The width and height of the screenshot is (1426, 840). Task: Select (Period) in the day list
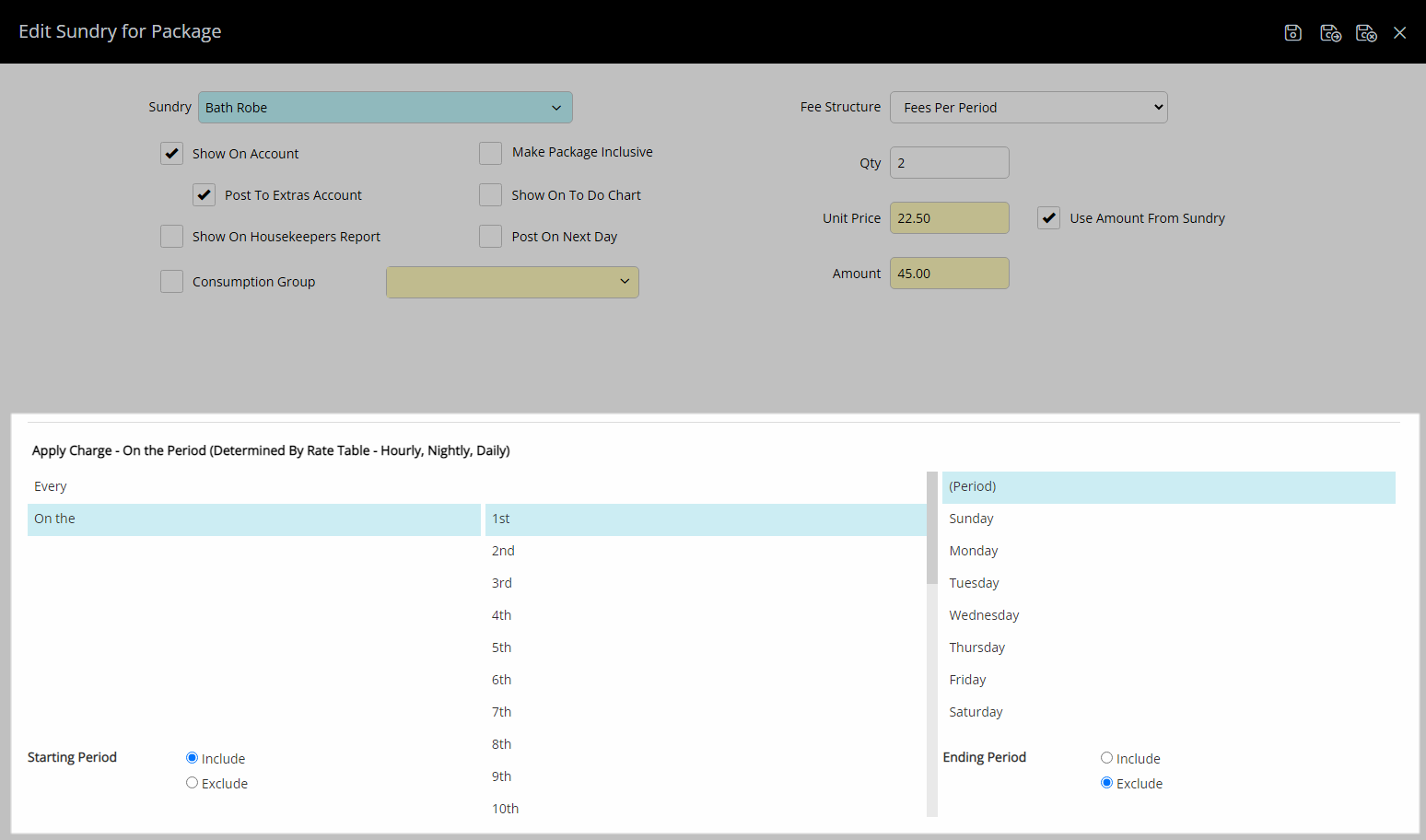(1169, 487)
